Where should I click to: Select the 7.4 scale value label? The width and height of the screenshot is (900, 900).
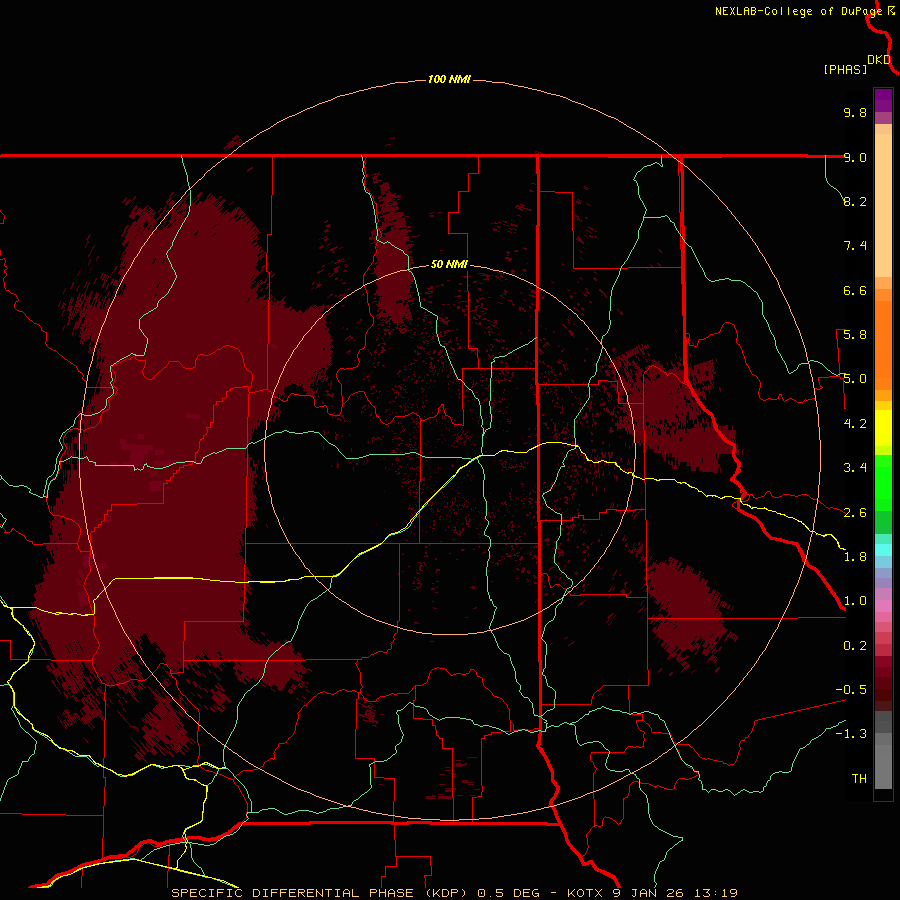pos(855,246)
